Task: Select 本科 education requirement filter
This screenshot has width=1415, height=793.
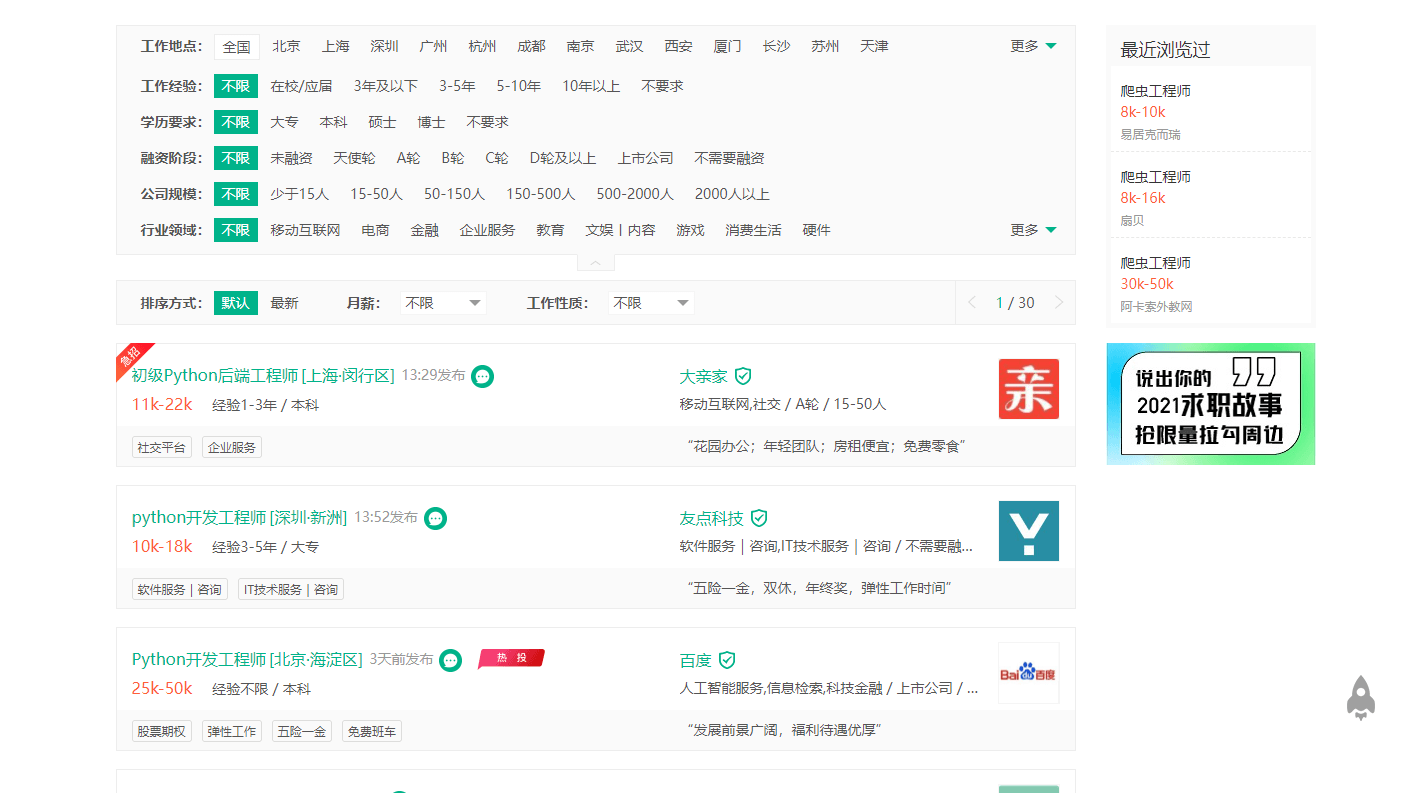Action: pos(333,122)
